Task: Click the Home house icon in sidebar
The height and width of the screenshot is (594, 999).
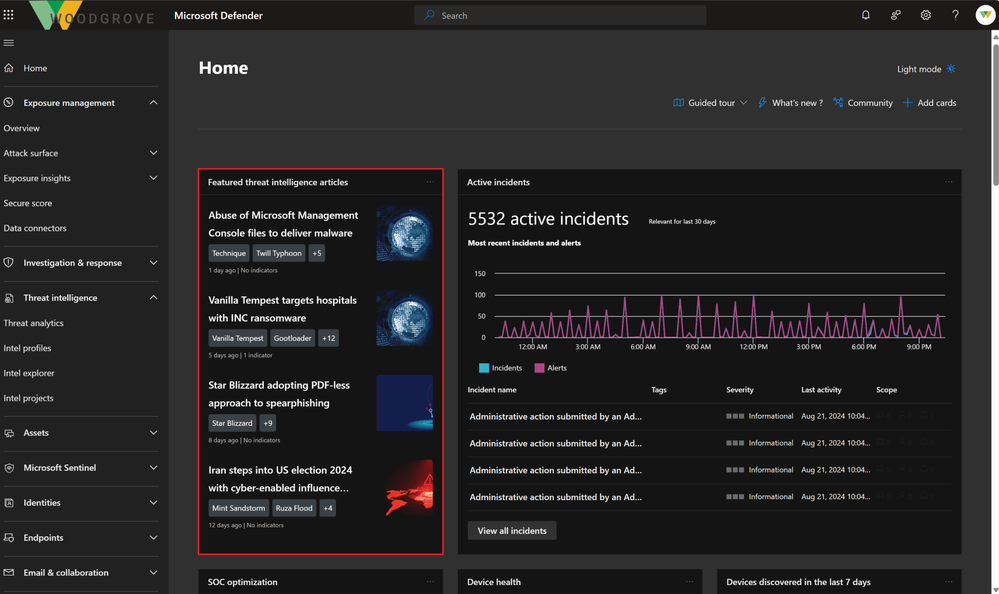Action: (x=9, y=68)
